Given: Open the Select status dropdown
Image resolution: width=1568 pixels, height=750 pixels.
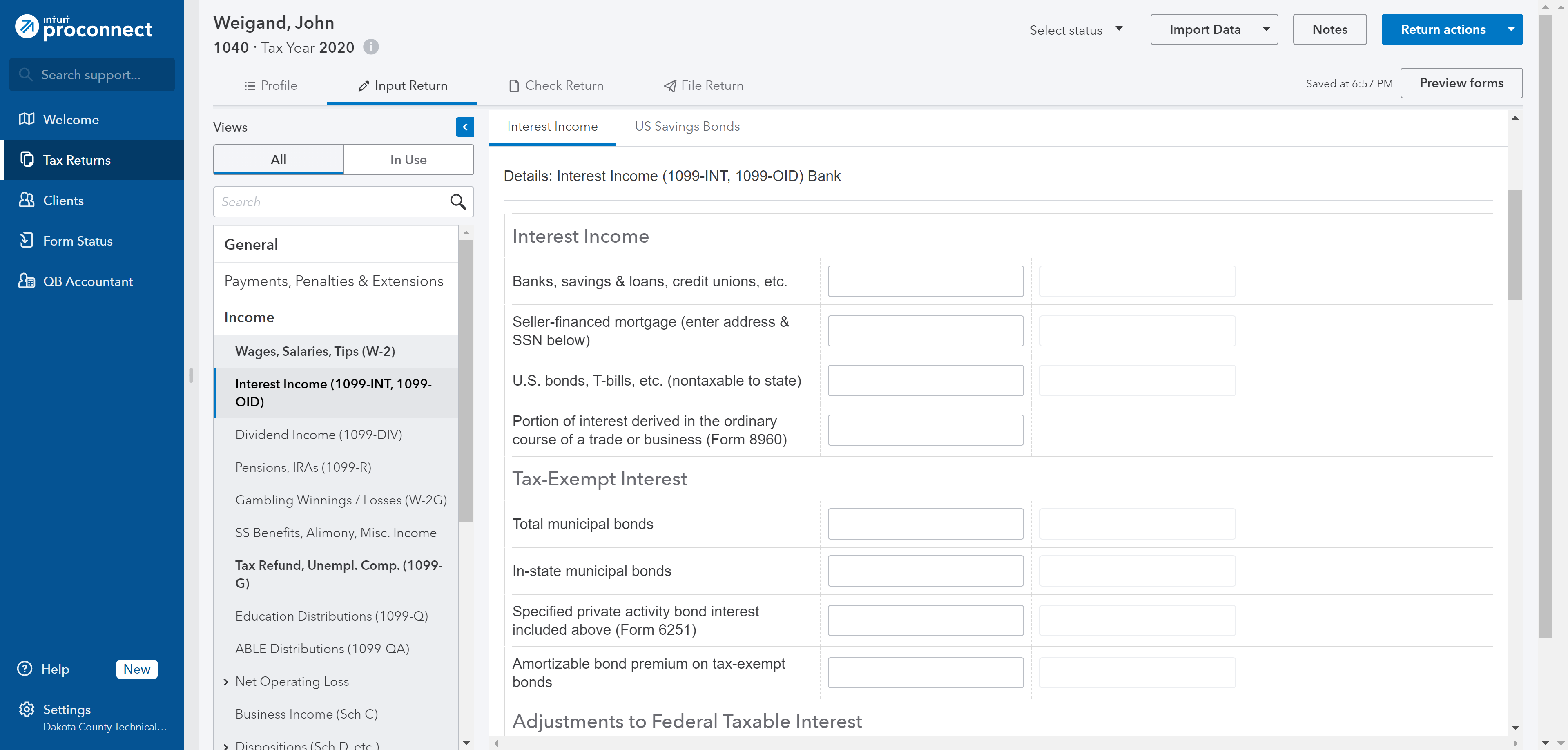Looking at the screenshot, I should (1075, 30).
